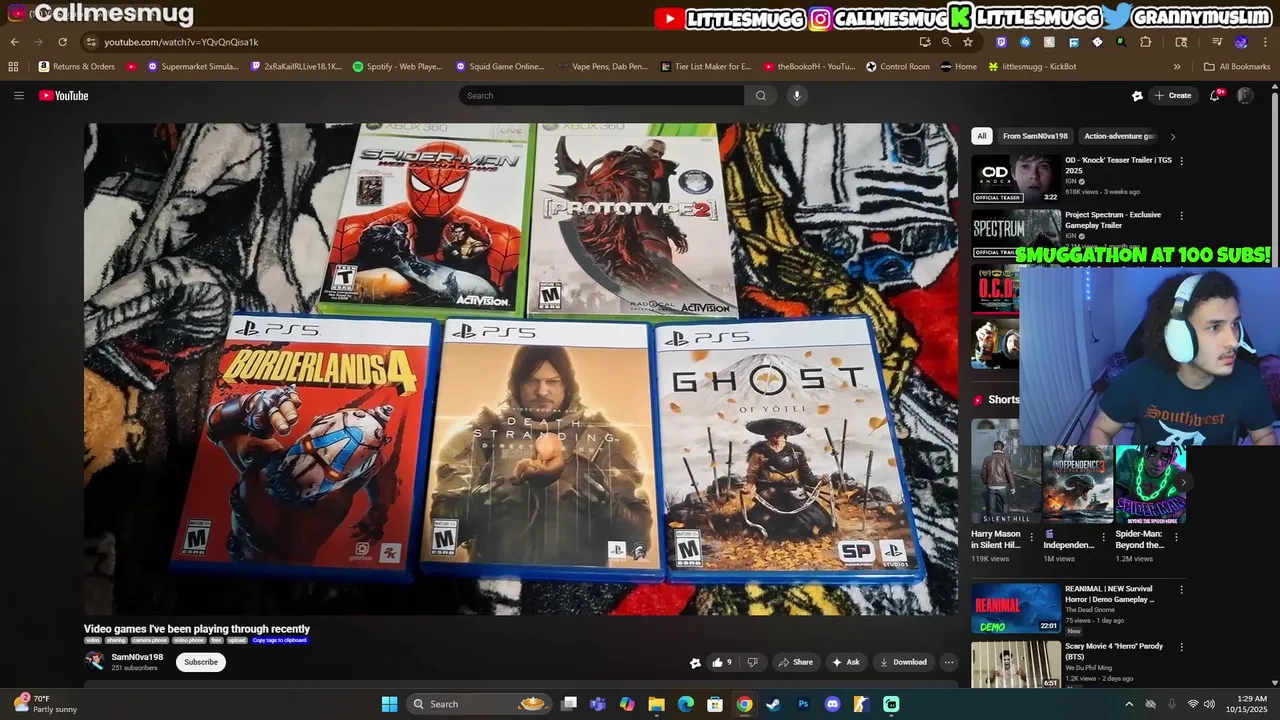Open more actions ellipsis under video
The image size is (1280, 720).
tap(949, 662)
